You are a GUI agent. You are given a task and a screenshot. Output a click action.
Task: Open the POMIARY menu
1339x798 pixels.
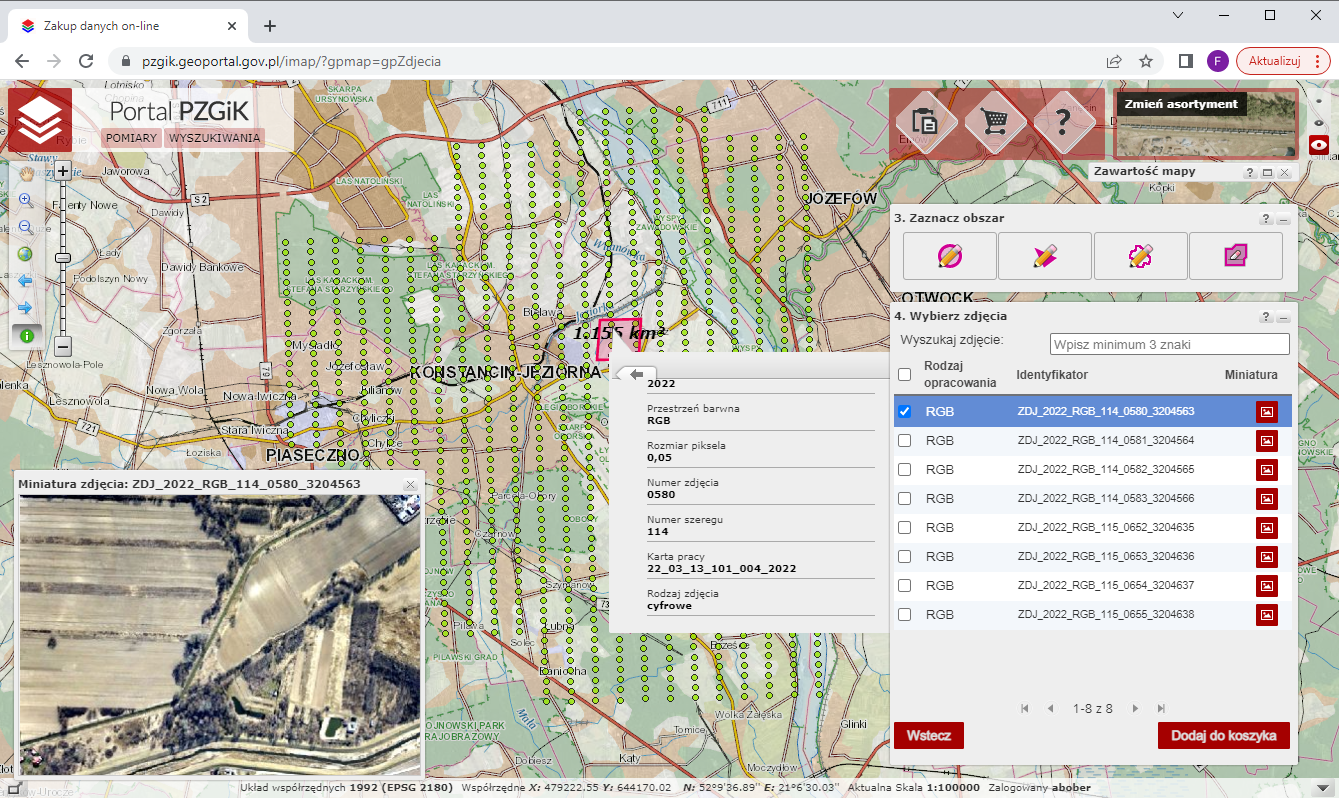tap(131, 138)
